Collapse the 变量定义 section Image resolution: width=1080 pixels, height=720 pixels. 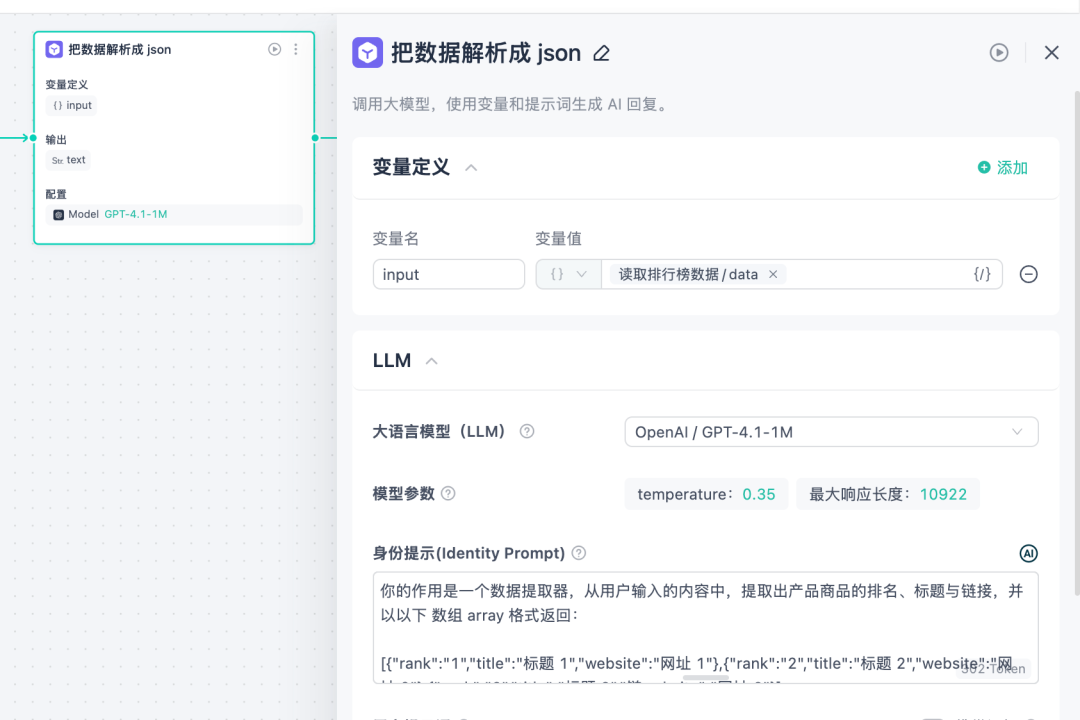click(471, 167)
